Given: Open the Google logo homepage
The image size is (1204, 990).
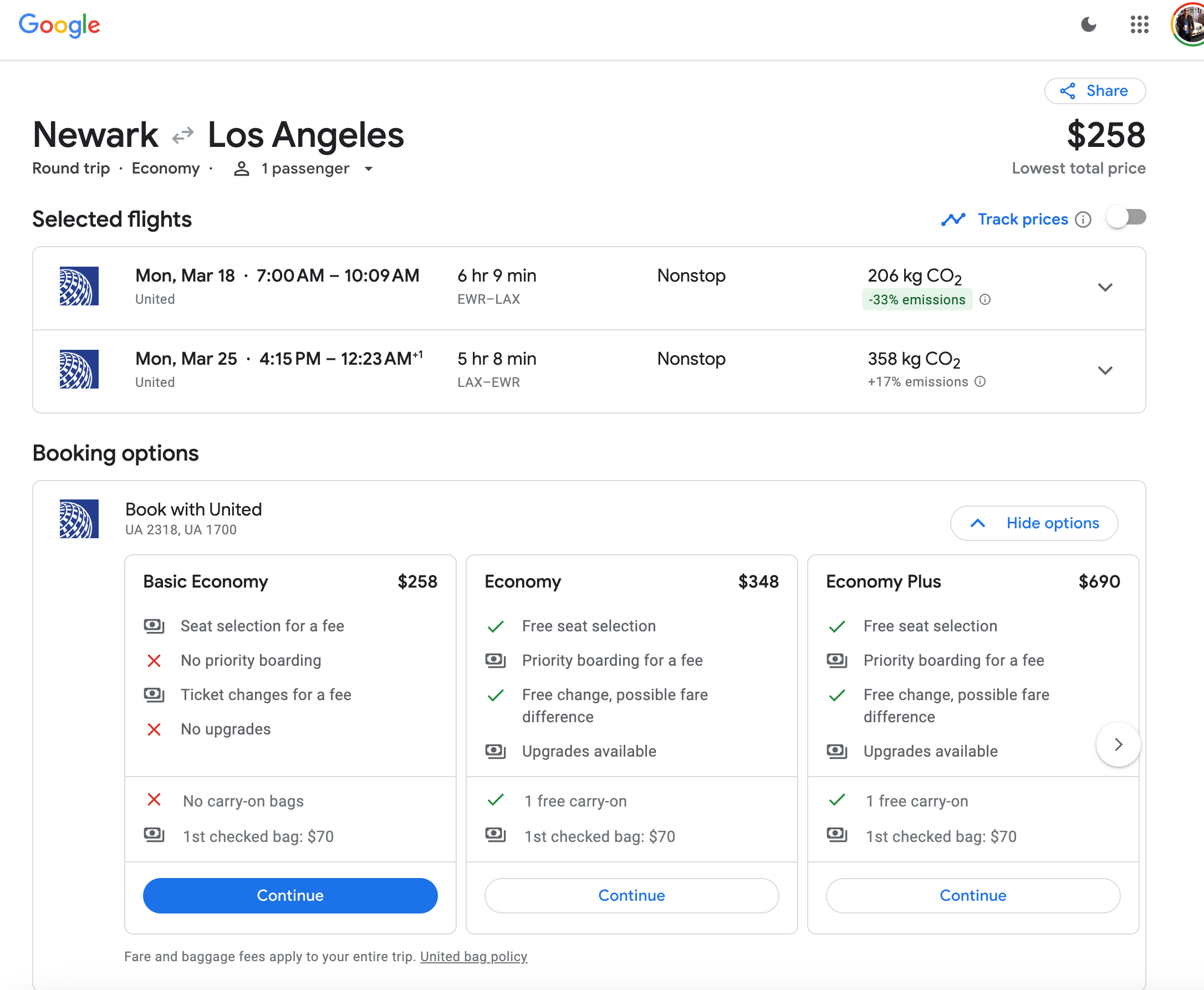Looking at the screenshot, I should pos(59,25).
